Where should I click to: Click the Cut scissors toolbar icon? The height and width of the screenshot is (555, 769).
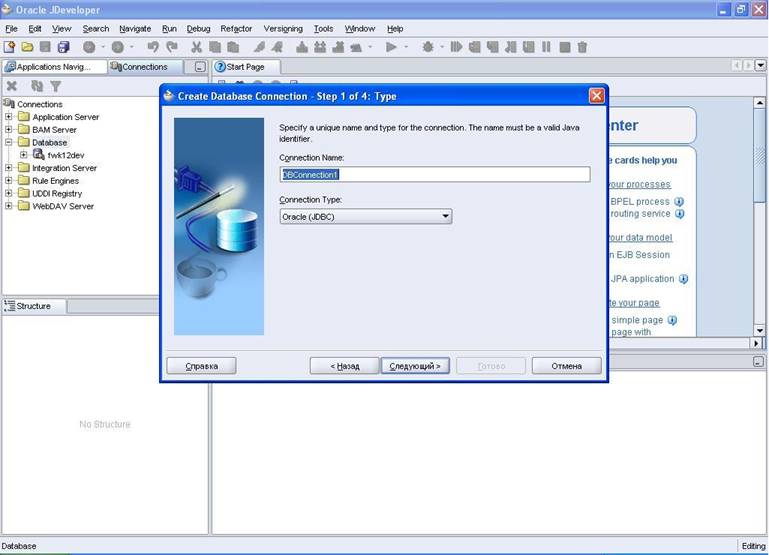[x=196, y=47]
